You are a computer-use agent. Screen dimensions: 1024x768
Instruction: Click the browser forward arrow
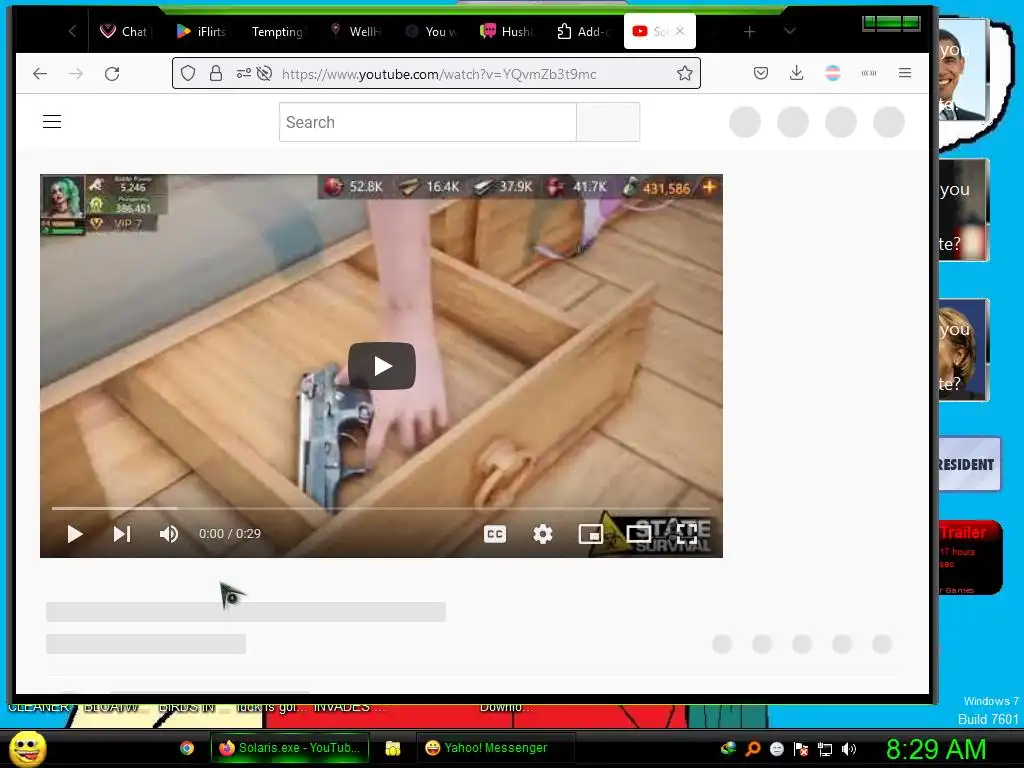pos(76,74)
